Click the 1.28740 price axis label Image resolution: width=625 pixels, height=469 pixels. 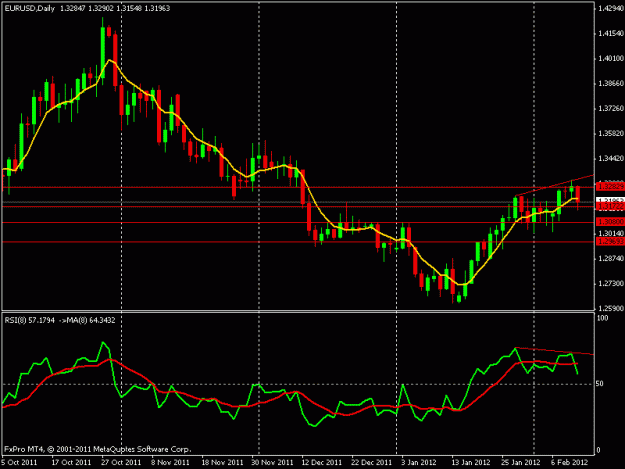pos(611,259)
